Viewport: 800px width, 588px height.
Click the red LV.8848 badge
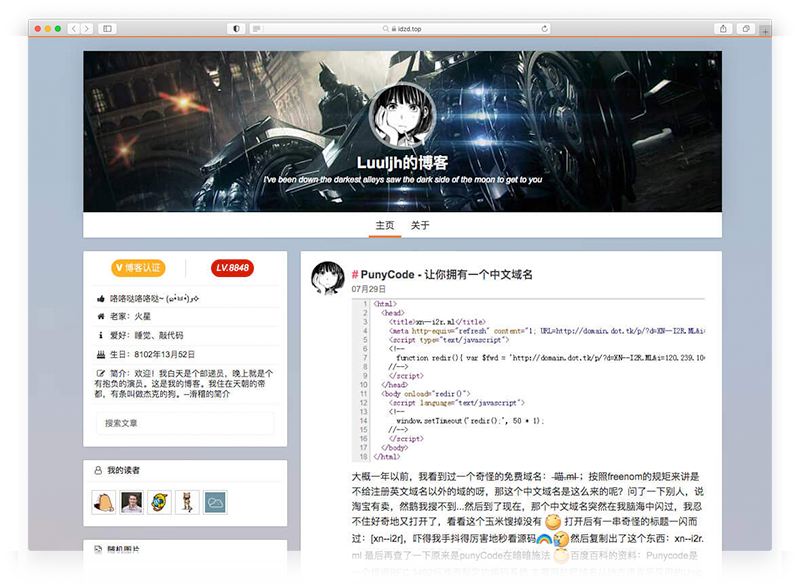tap(232, 267)
